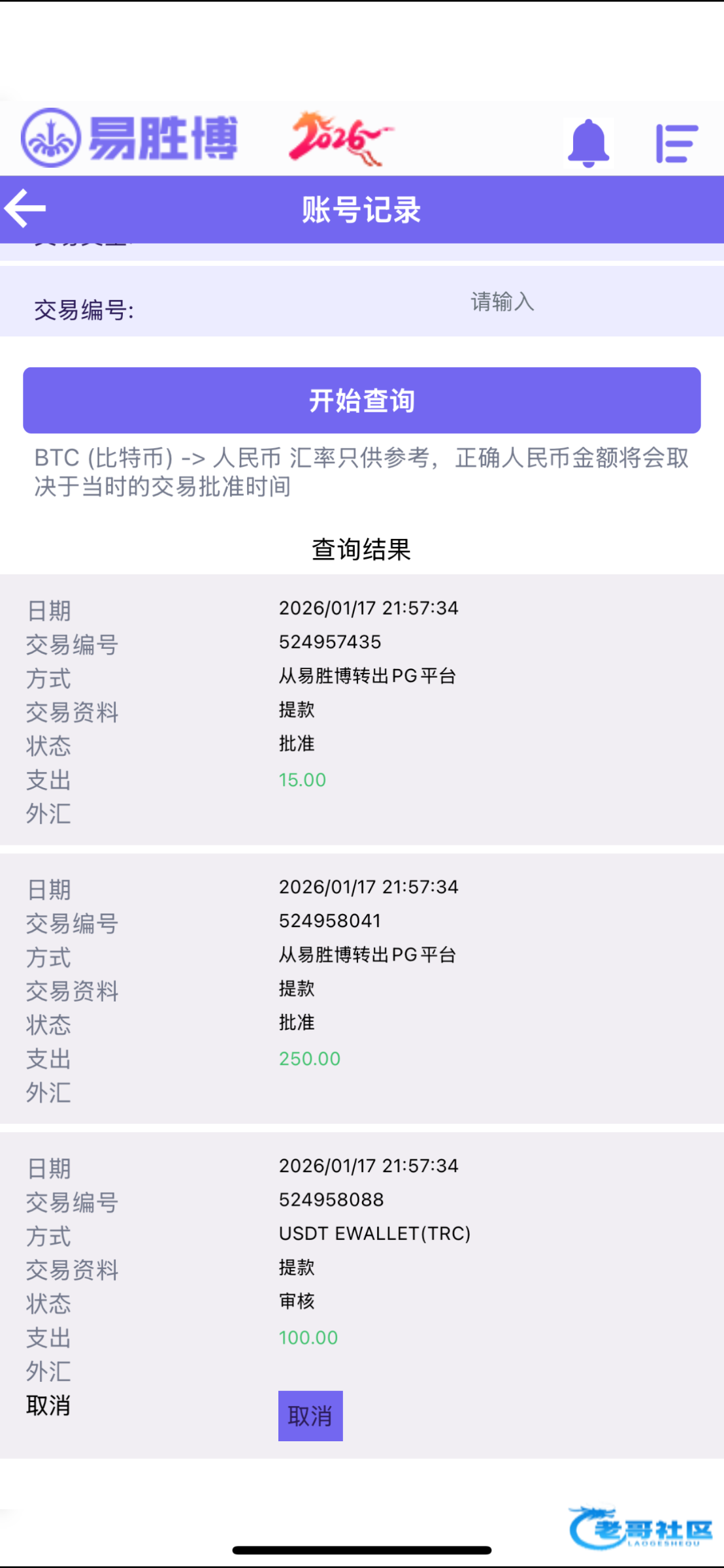Tap the home indicator bar

click(x=361, y=1550)
